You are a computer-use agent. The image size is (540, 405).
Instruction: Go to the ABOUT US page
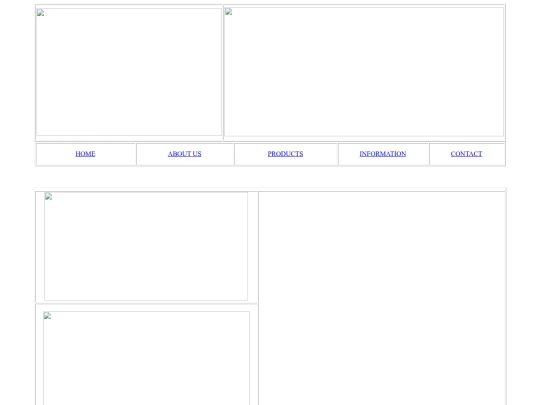point(184,154)
